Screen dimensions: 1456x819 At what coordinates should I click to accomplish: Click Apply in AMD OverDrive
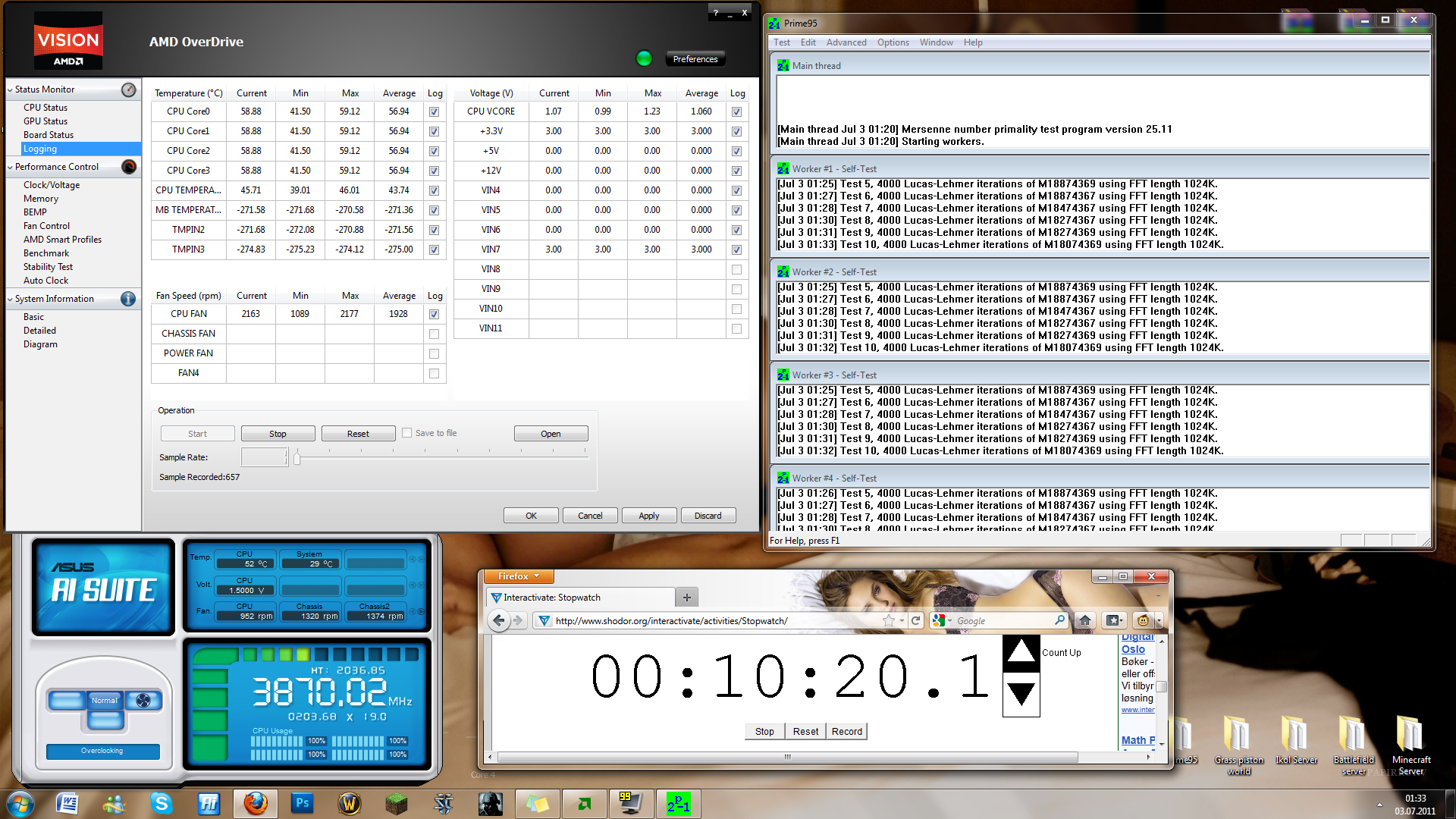tap(649, 516)
